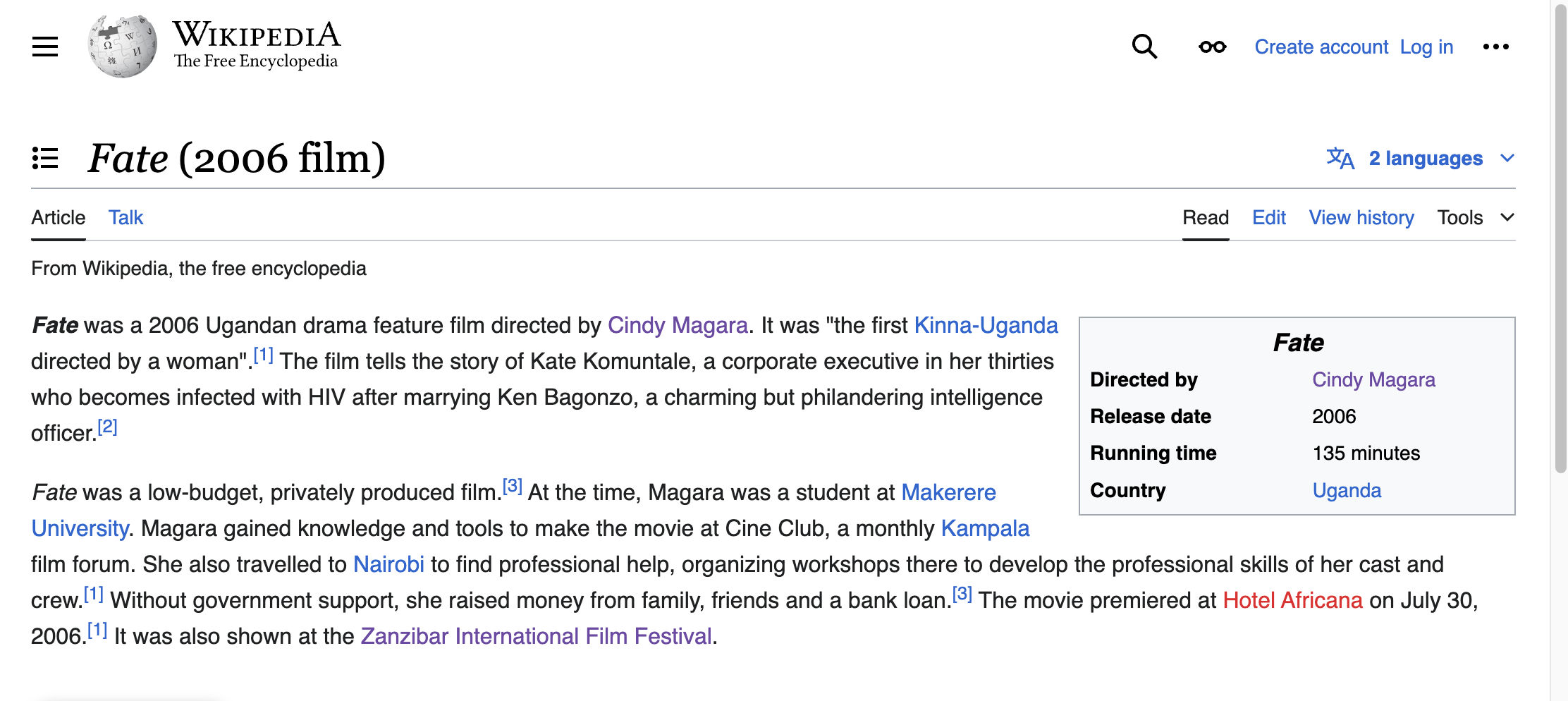Image resolution: width=1568 pixels, height=701 pixels.
Task: Click the '135 minutes' running time value
Action: click(1366, 453)
